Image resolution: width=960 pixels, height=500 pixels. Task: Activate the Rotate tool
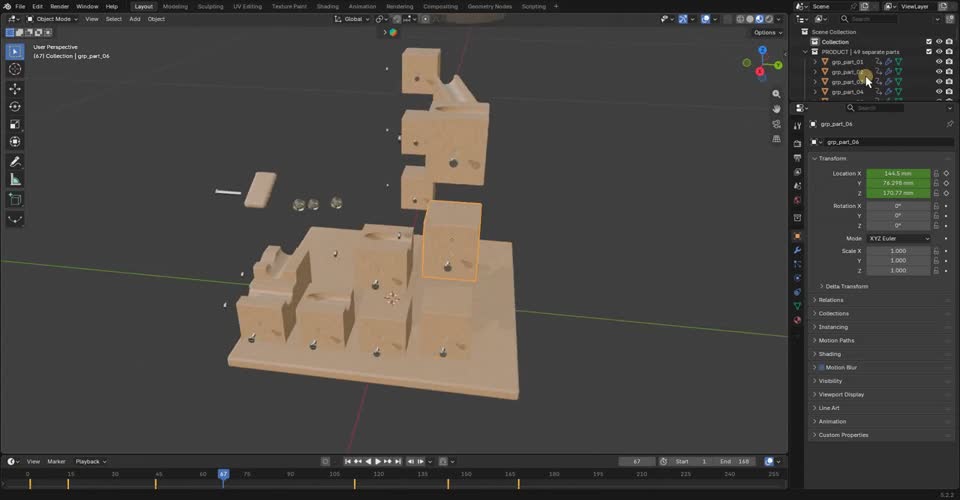click(15, 106)
